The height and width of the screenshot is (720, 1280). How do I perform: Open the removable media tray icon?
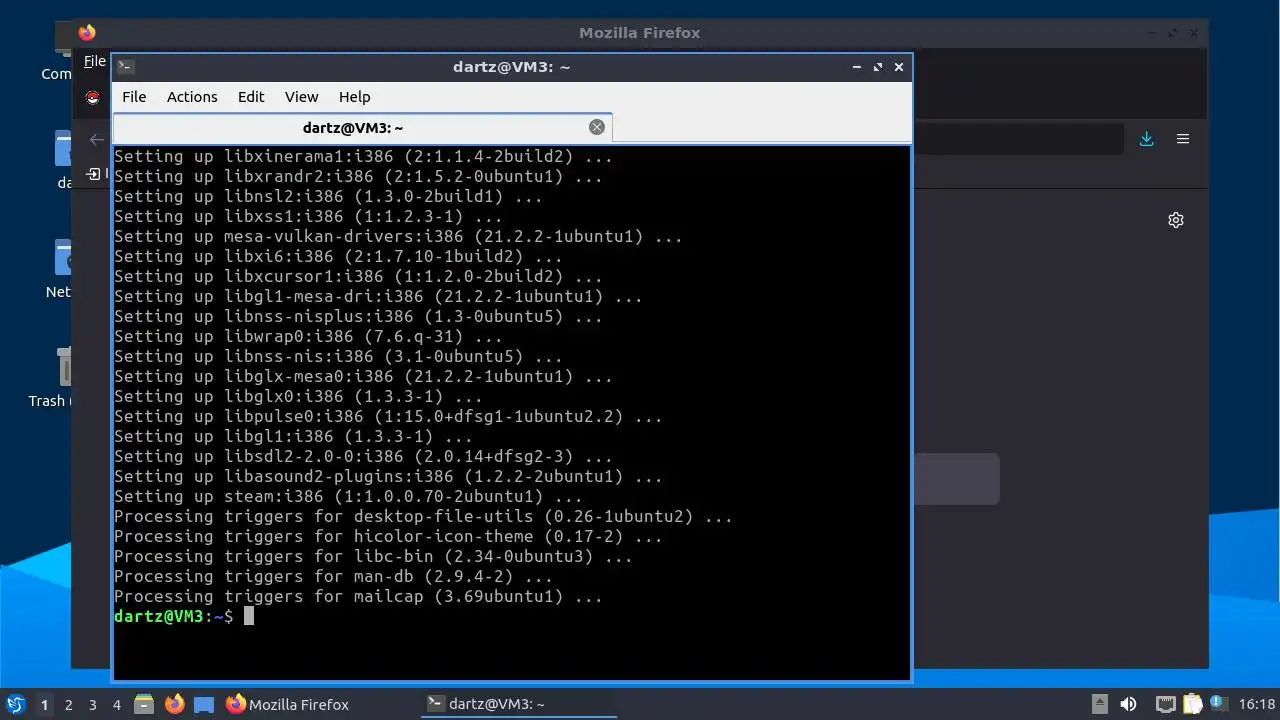(x=1099, y=704)
